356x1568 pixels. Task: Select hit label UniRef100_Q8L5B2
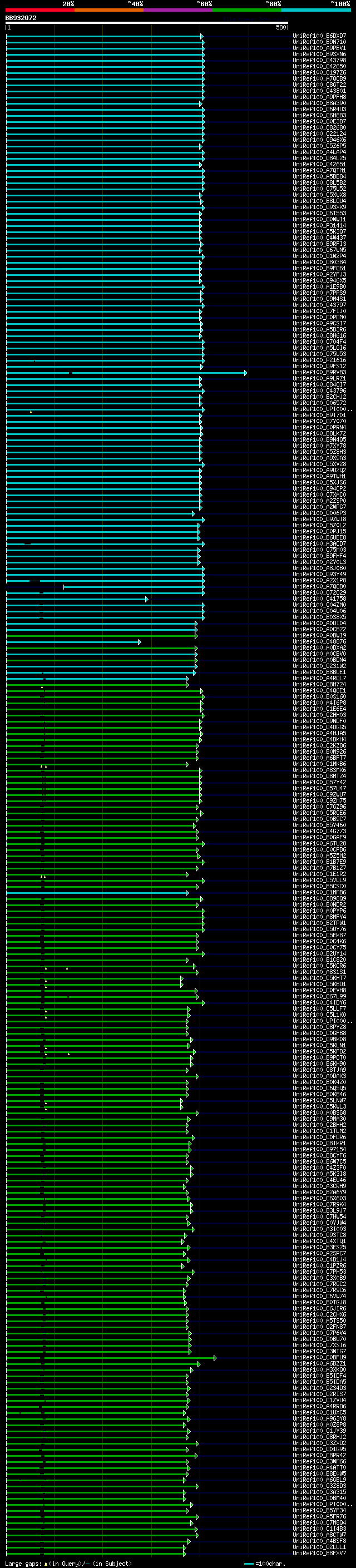(319, 182)
